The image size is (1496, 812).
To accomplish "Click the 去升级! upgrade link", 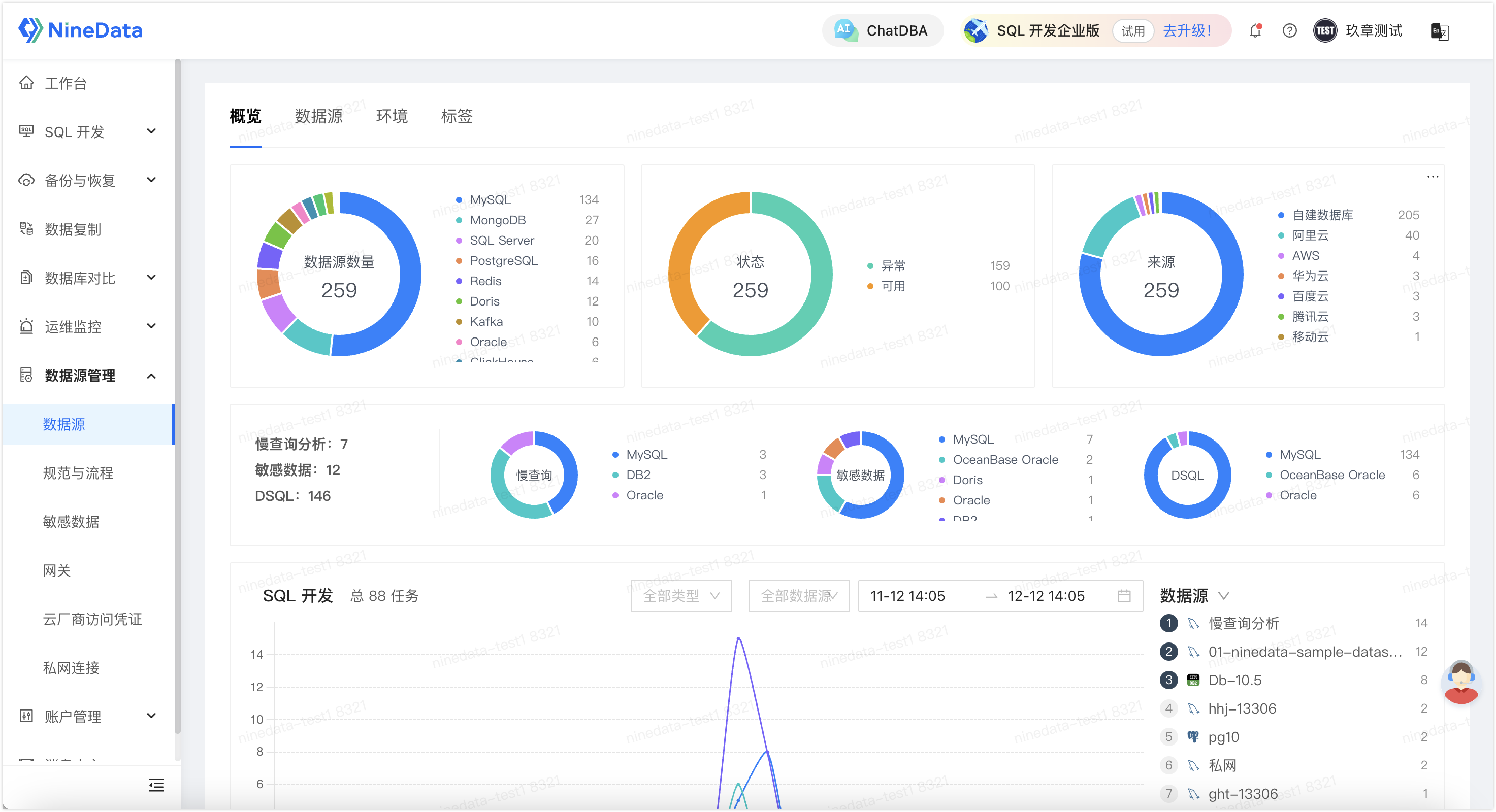I will 1187,31.
